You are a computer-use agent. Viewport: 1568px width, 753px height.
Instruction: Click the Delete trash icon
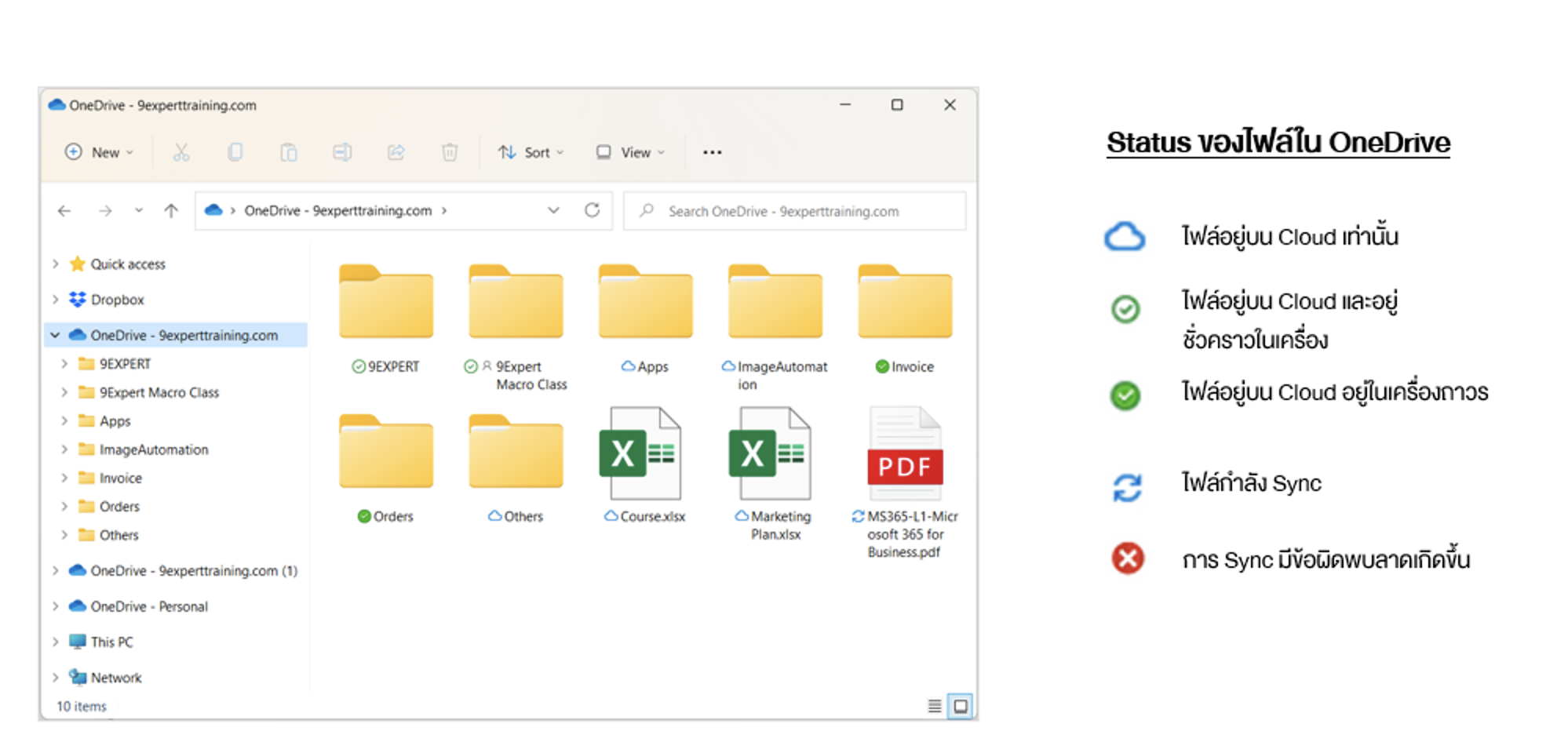point(449,151)
